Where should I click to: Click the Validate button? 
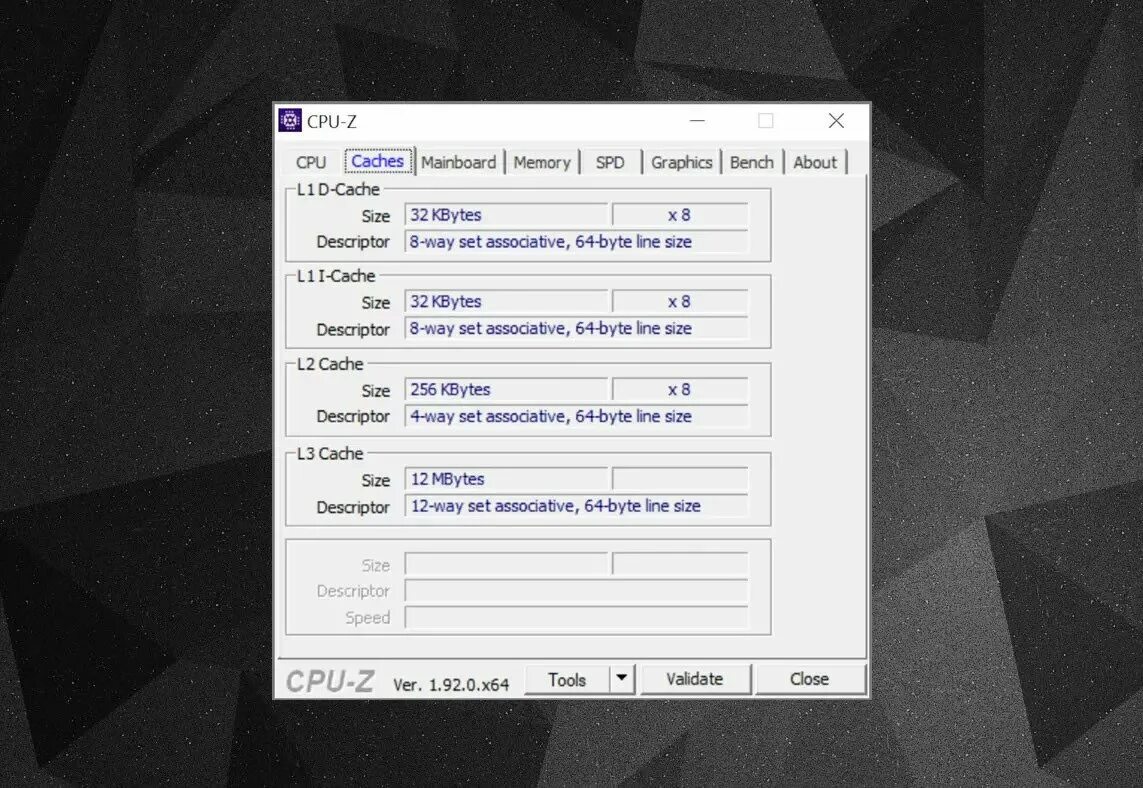[696, 678]
